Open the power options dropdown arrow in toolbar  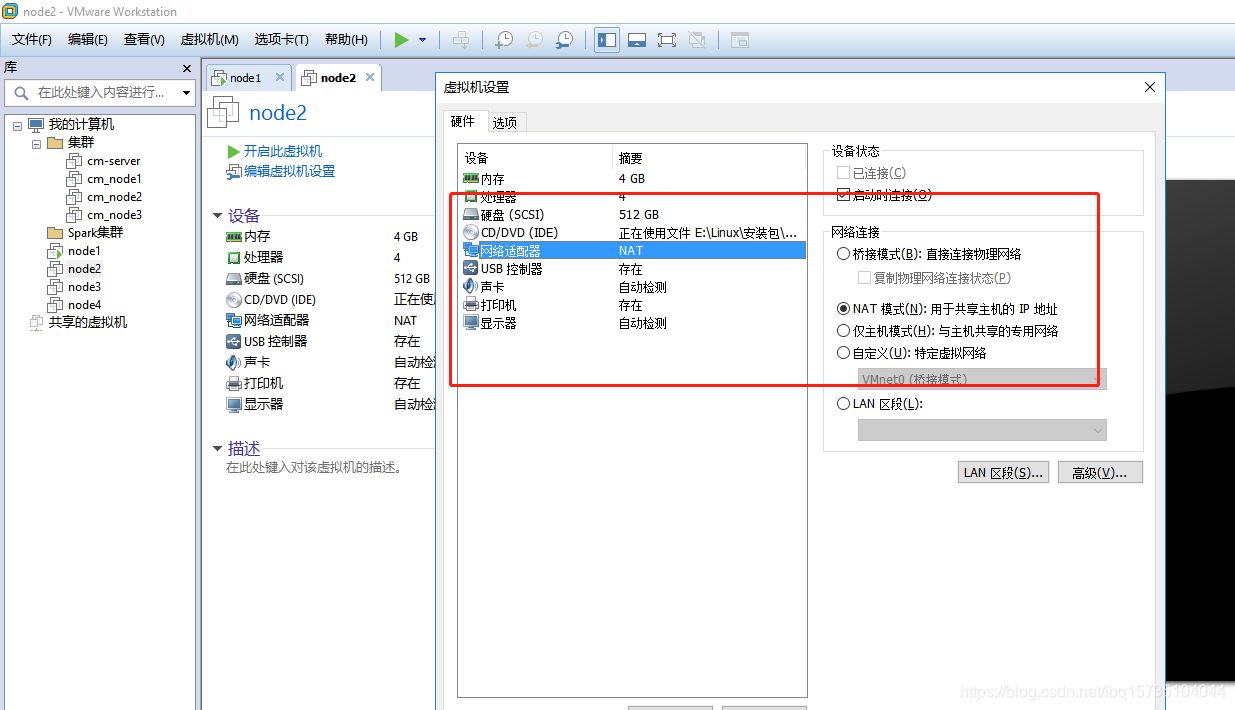[422, 40]
